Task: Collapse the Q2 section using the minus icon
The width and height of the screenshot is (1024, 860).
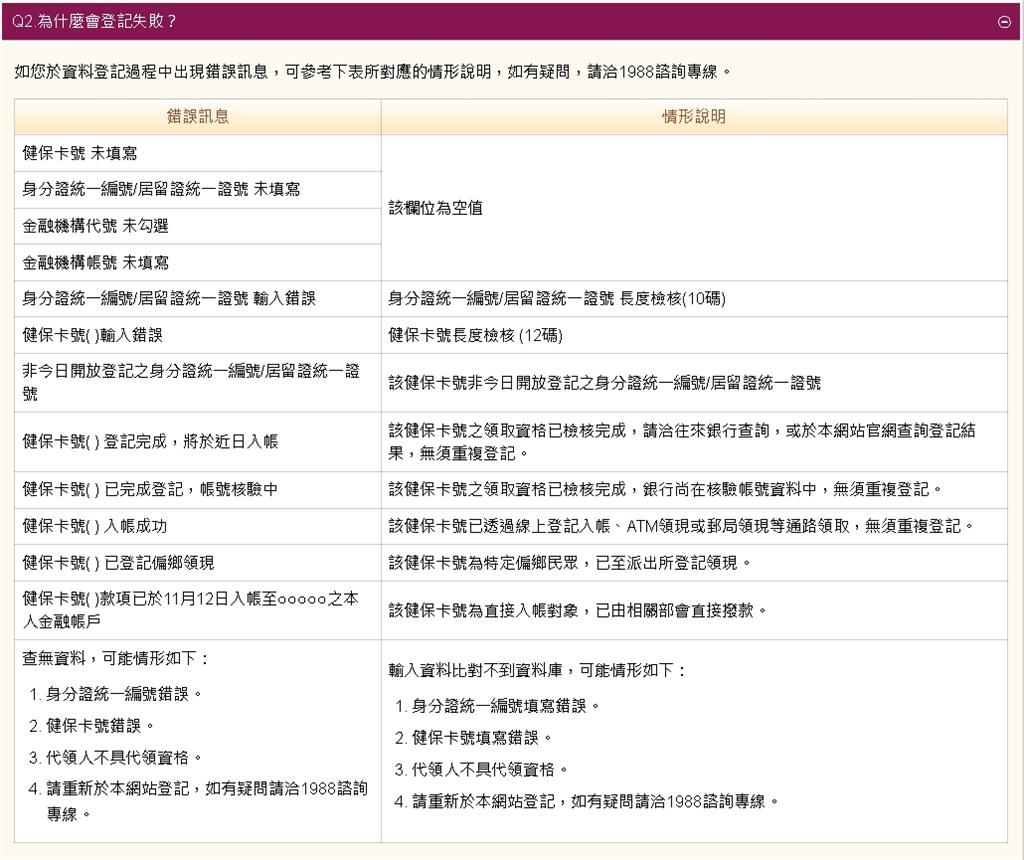Action: [1004, 22]
